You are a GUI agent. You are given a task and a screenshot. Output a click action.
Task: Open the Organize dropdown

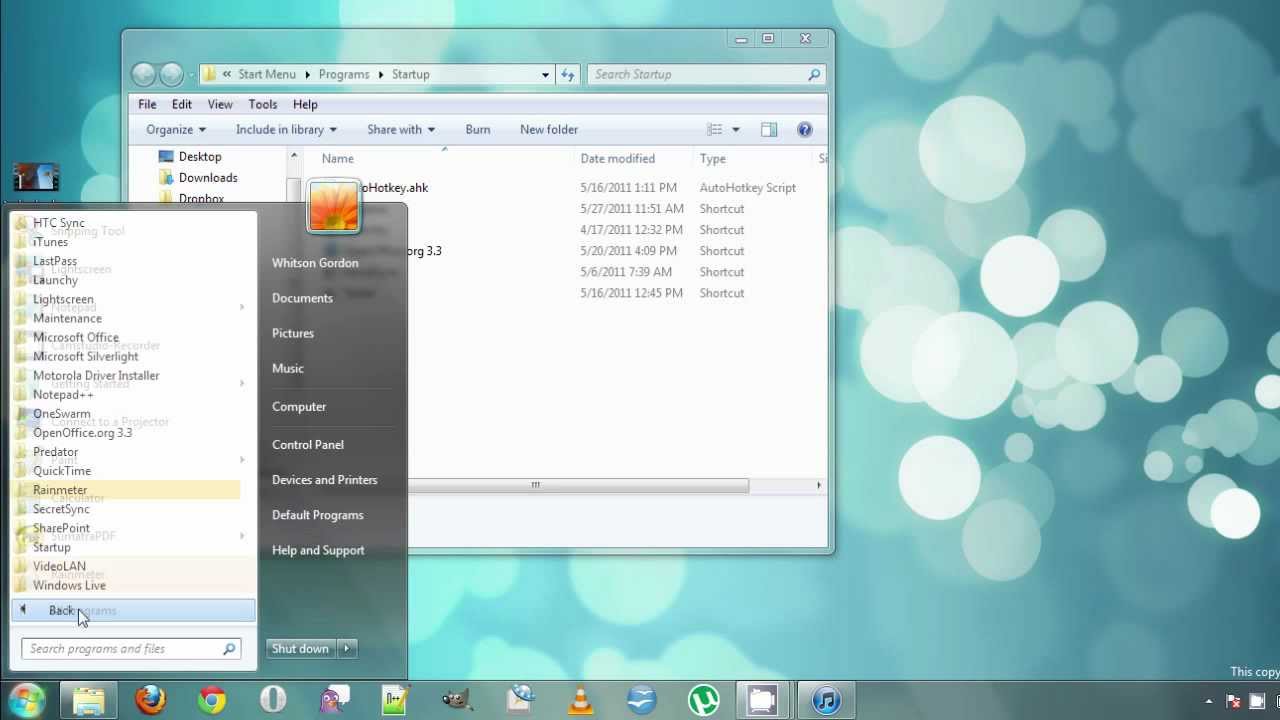tap(176, 129)
